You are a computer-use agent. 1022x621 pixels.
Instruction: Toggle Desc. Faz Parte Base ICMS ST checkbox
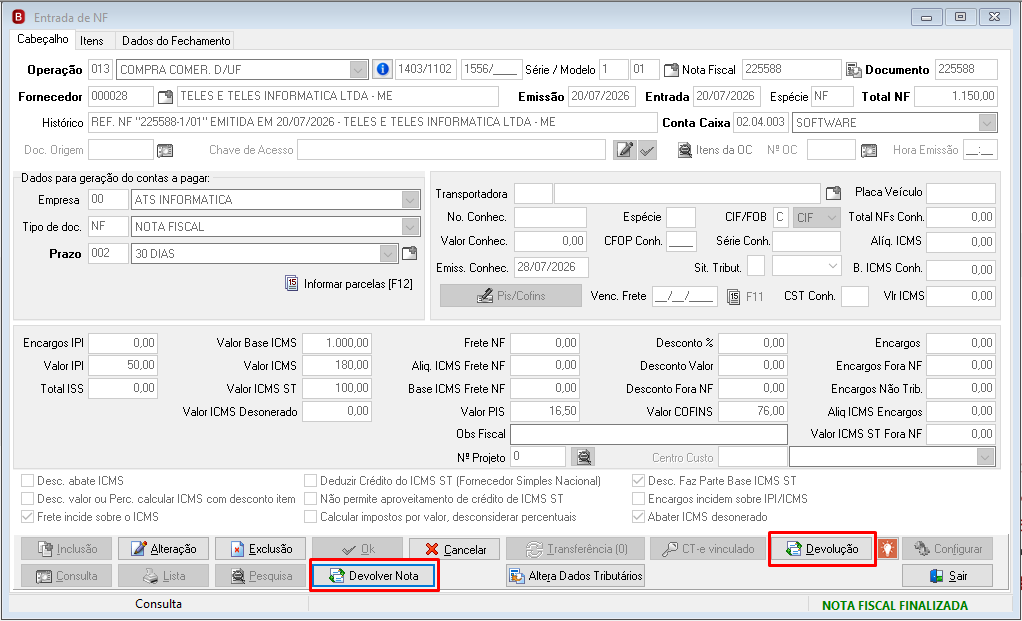pyautogui.click(x=638, y=481)
